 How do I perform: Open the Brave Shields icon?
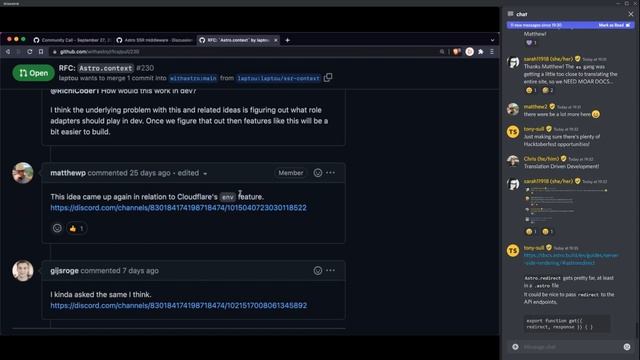point(457,52)
